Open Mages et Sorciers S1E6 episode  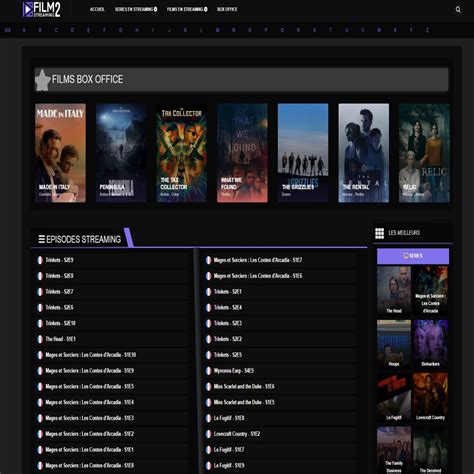tap(258, 276)
